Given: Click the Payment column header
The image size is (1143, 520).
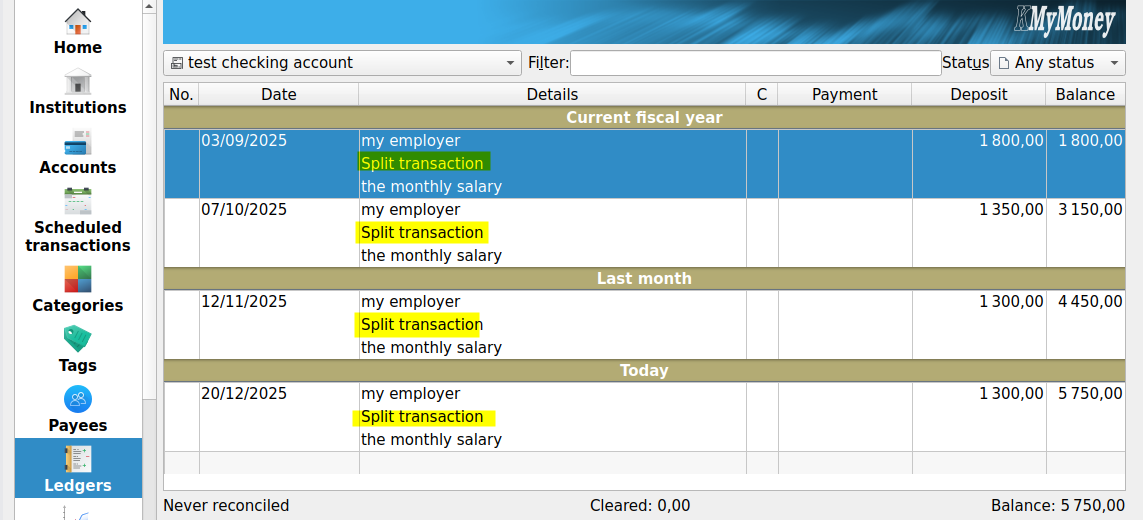Looking at the screenshot, I should pyautogui.click(x=844, y=95).
